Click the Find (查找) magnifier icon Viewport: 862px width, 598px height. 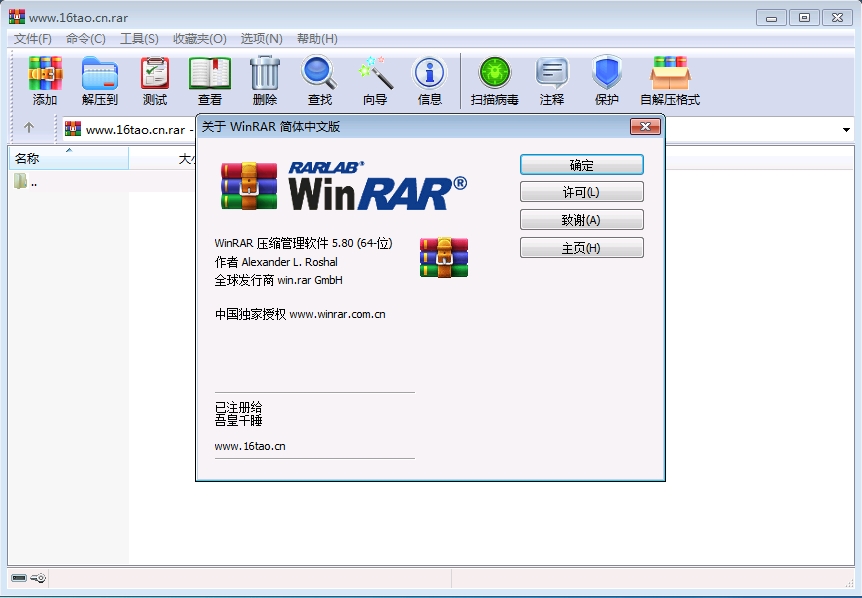coord(320,74)
